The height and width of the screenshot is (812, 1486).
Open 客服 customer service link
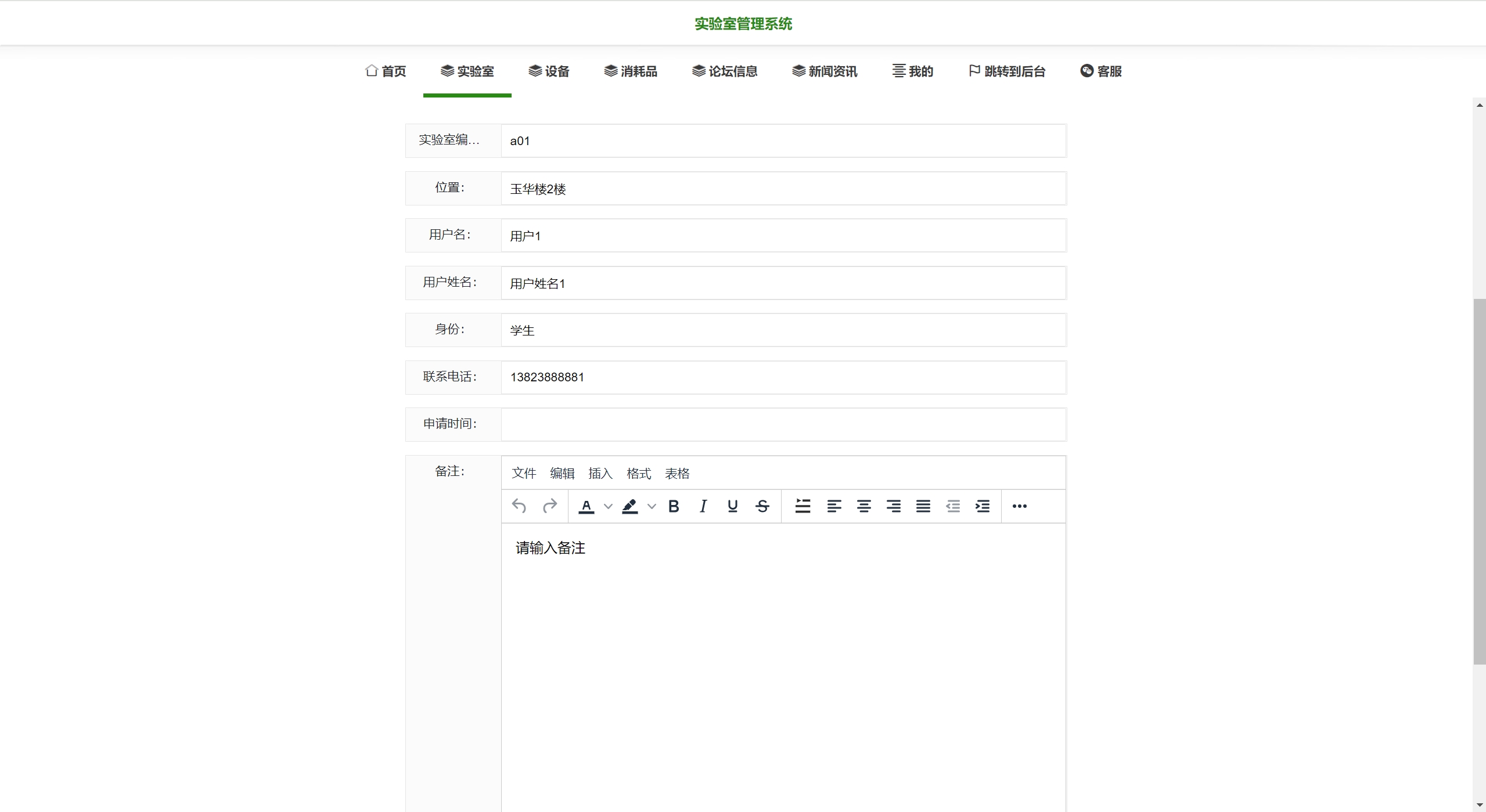(1101, 71)
